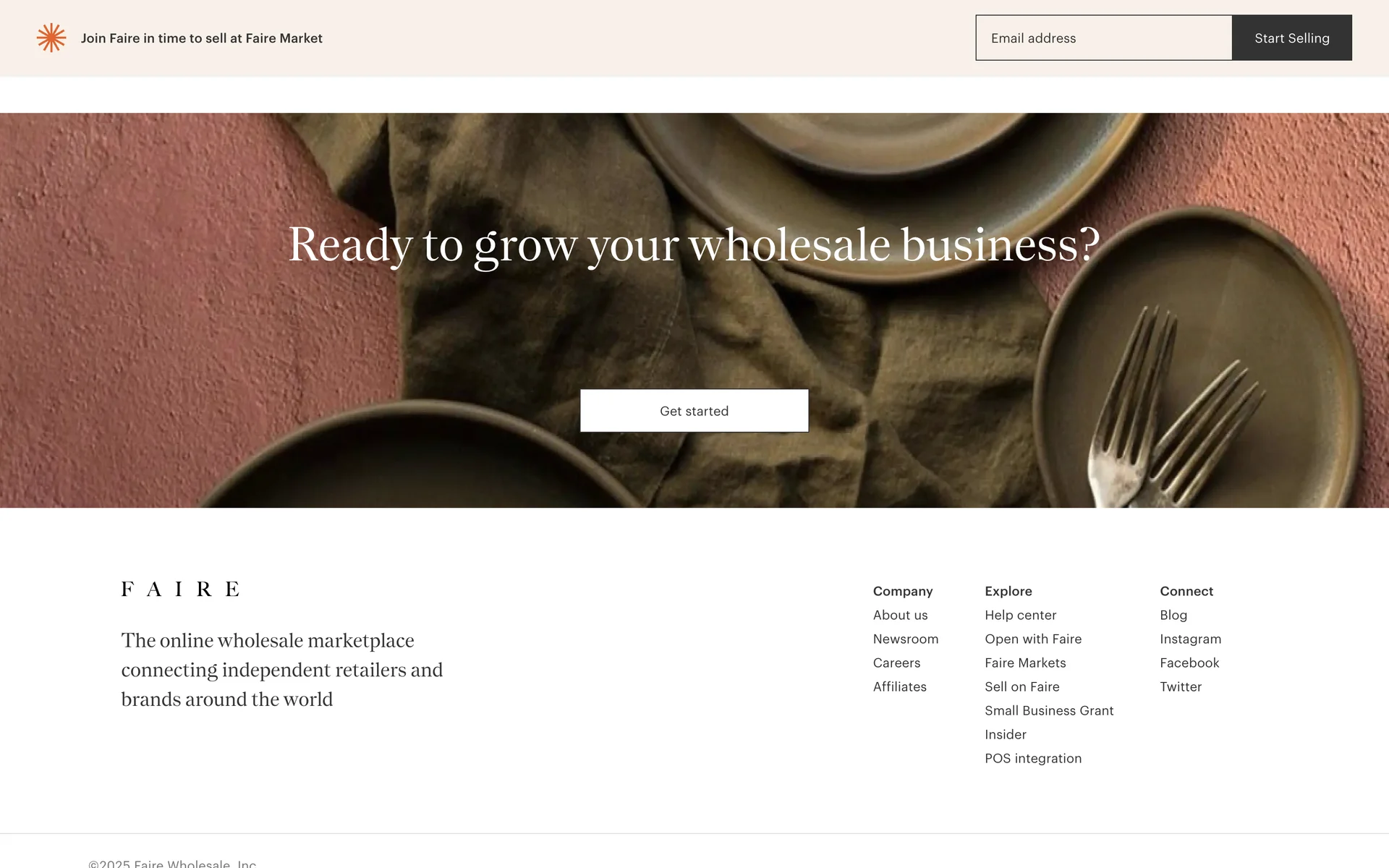Open Small Business Grant link
1389x868 pixels.
point(1049,710)
